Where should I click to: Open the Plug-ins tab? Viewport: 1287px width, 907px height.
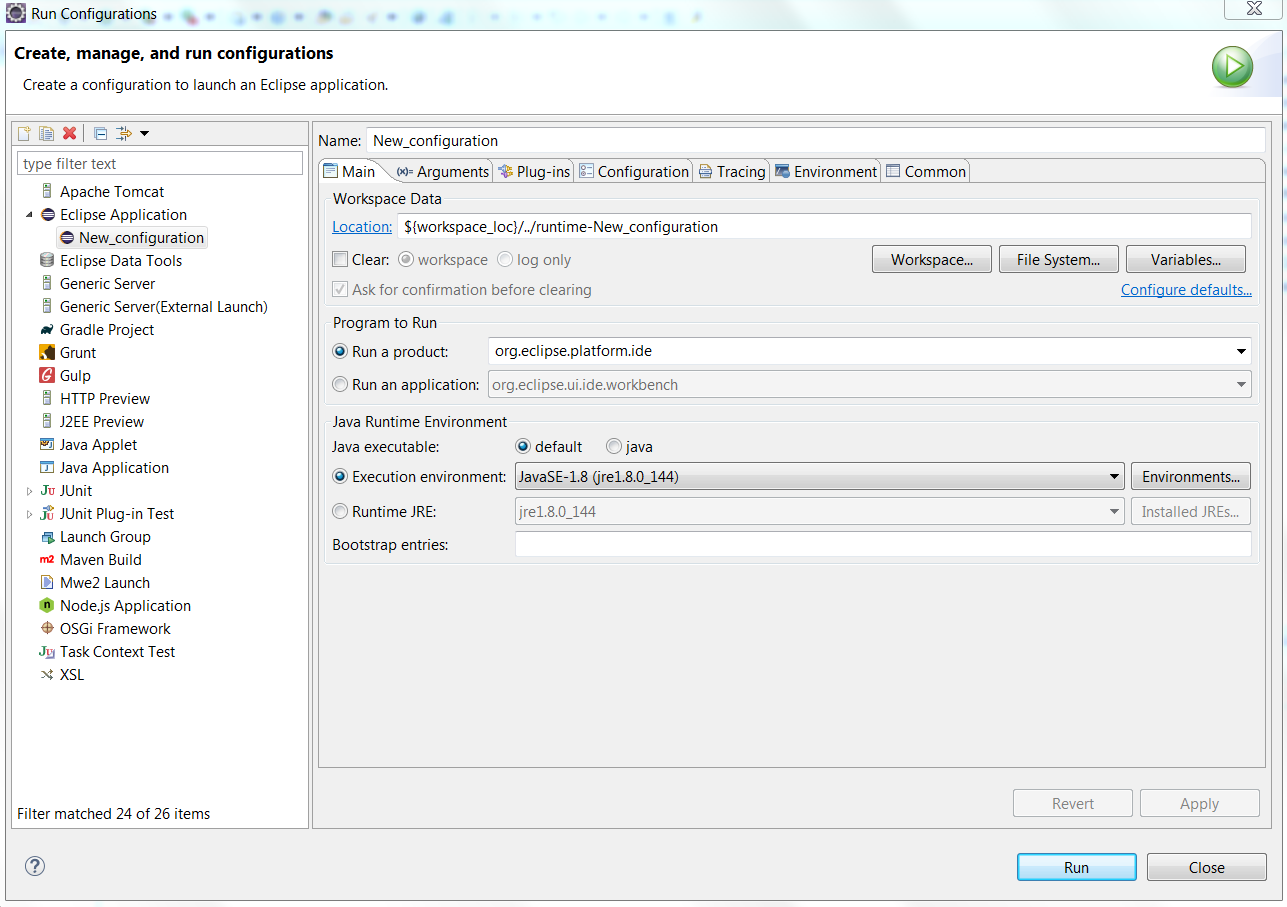pos(534,171)
